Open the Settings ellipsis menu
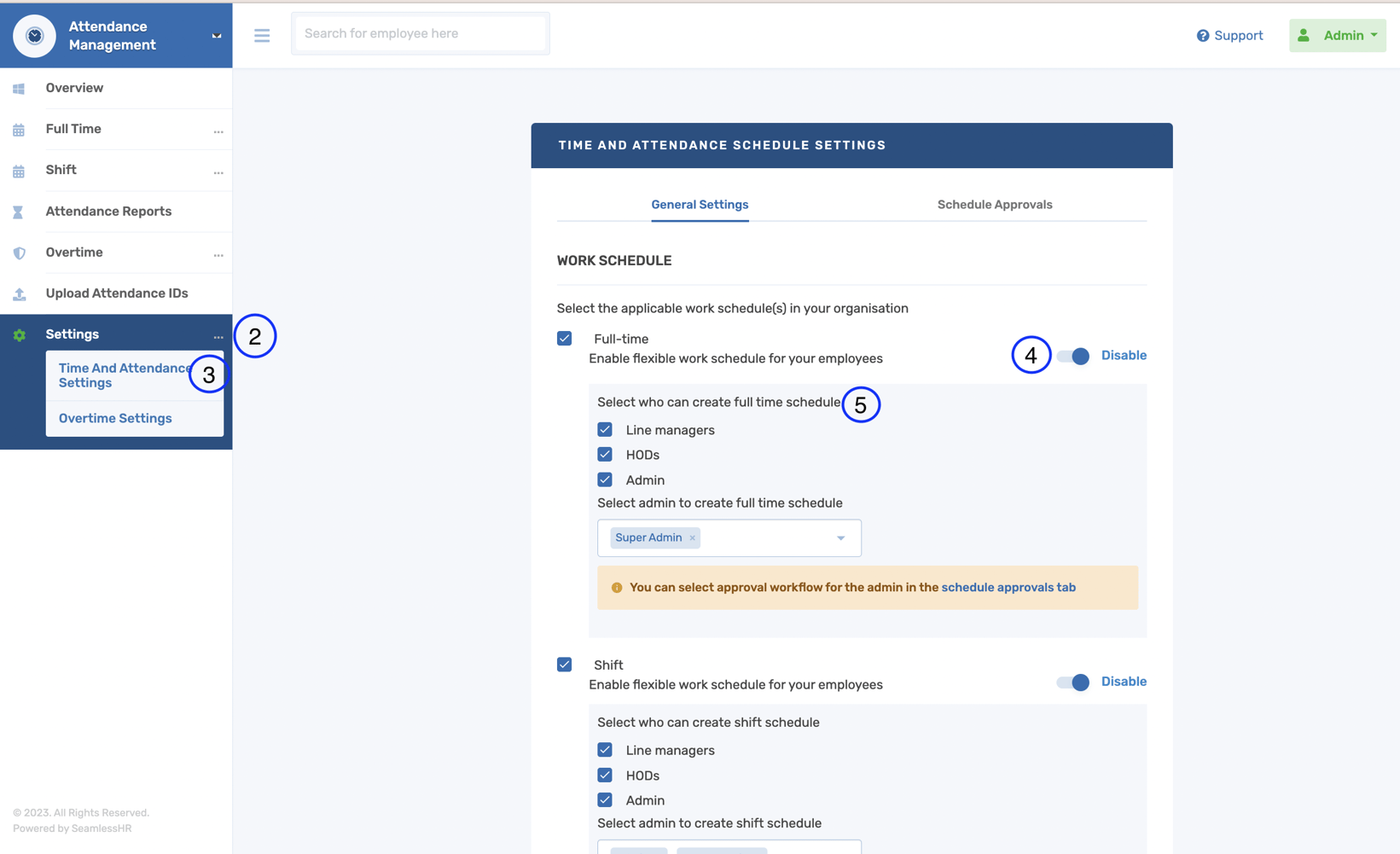 [218, 336]
